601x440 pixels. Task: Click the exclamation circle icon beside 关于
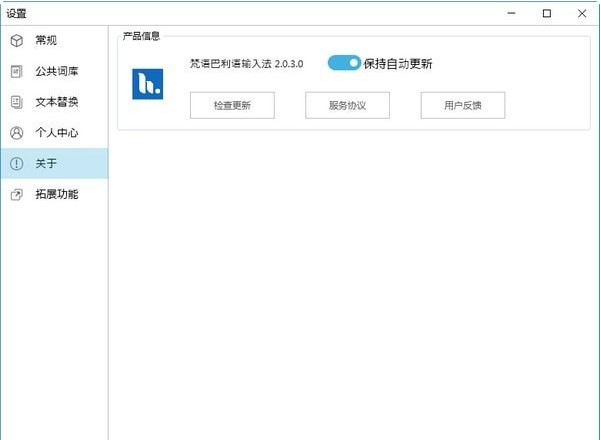(x=16, y=164)
